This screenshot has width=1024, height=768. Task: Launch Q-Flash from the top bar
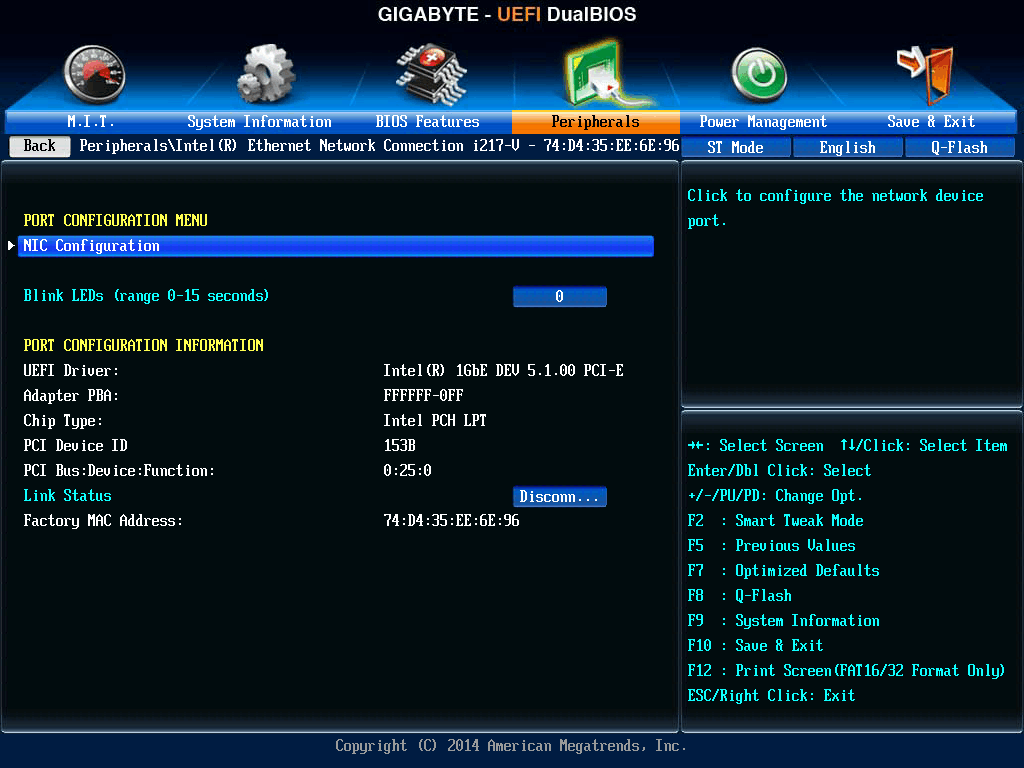pyautogui.click(x=959, y=148)
